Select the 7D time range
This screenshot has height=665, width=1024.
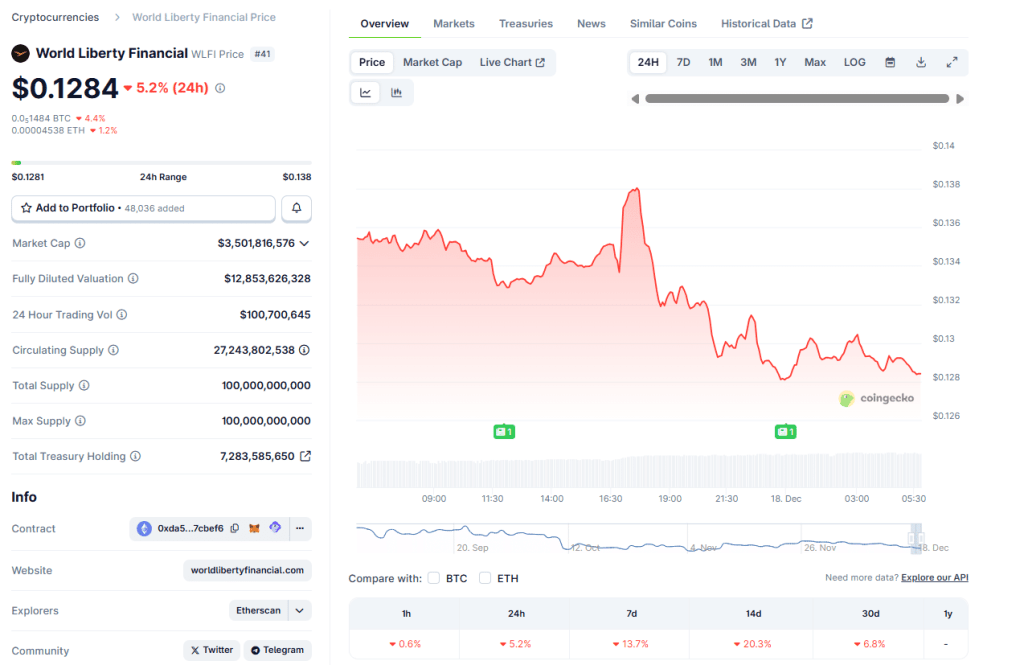(x=683, y=62)
